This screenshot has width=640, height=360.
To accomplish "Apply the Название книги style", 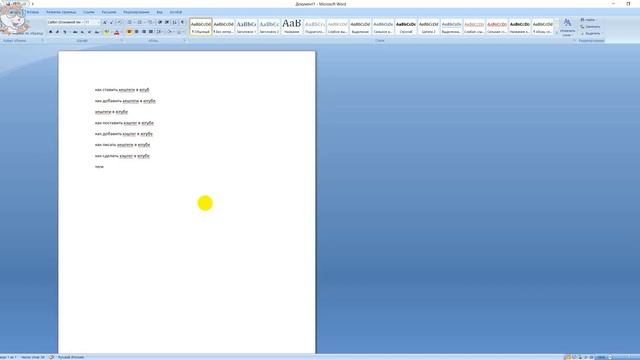I will (x=520, y=27).
